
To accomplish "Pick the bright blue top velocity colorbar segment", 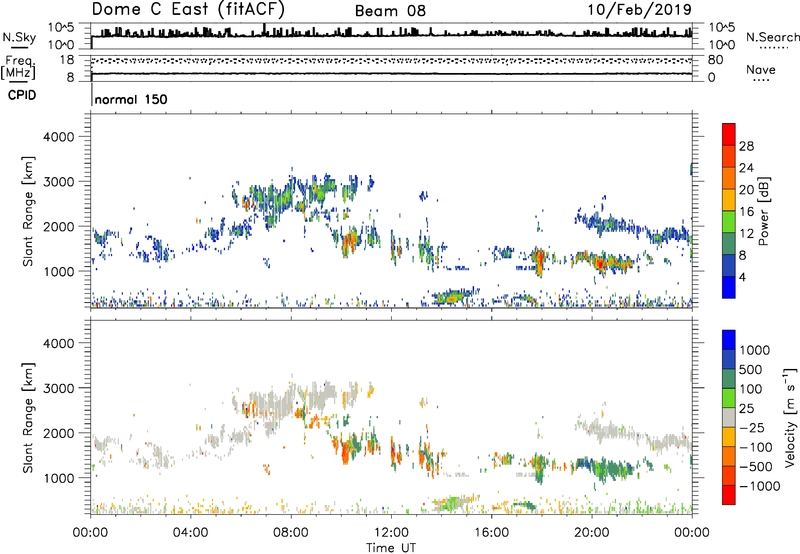I will [x=729, y=340].
